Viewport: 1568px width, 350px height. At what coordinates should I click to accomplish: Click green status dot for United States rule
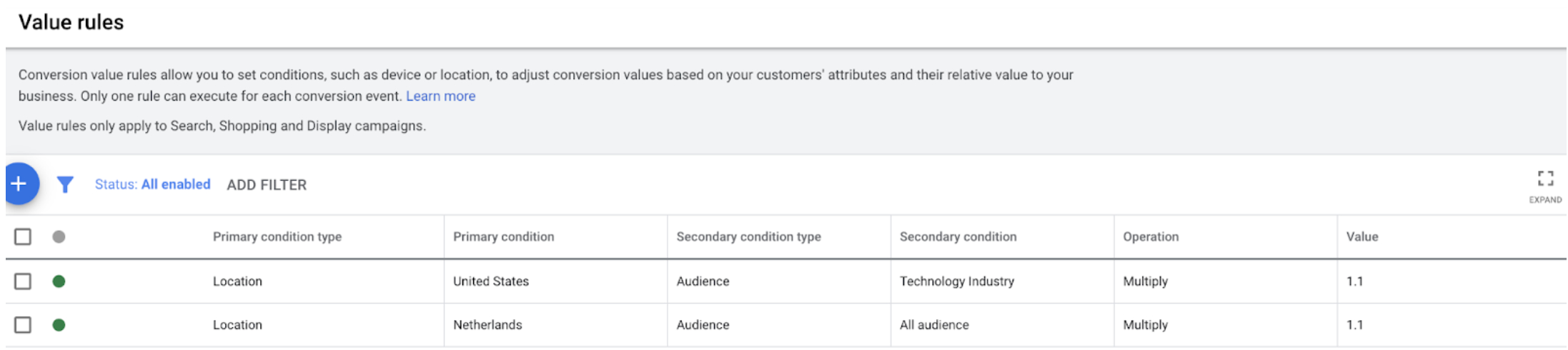[59, 281]
